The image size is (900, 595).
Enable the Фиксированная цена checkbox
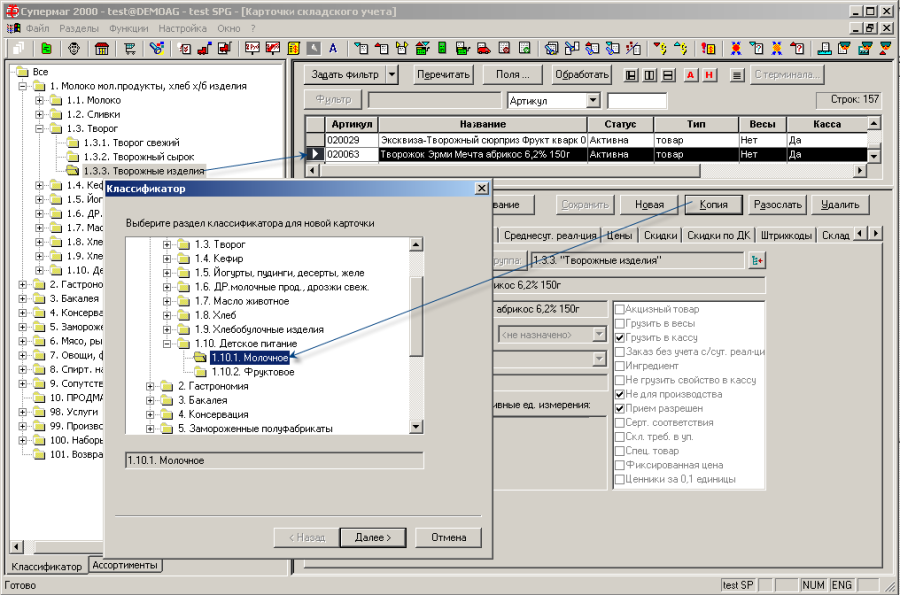[620, 465]
